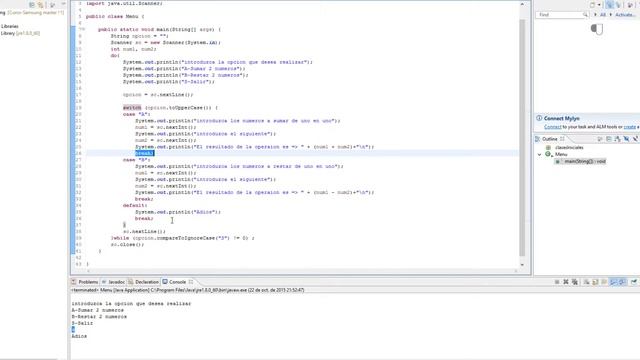Select the Libraries entry in project tree

pyautogui.click(x=9, y=26)
